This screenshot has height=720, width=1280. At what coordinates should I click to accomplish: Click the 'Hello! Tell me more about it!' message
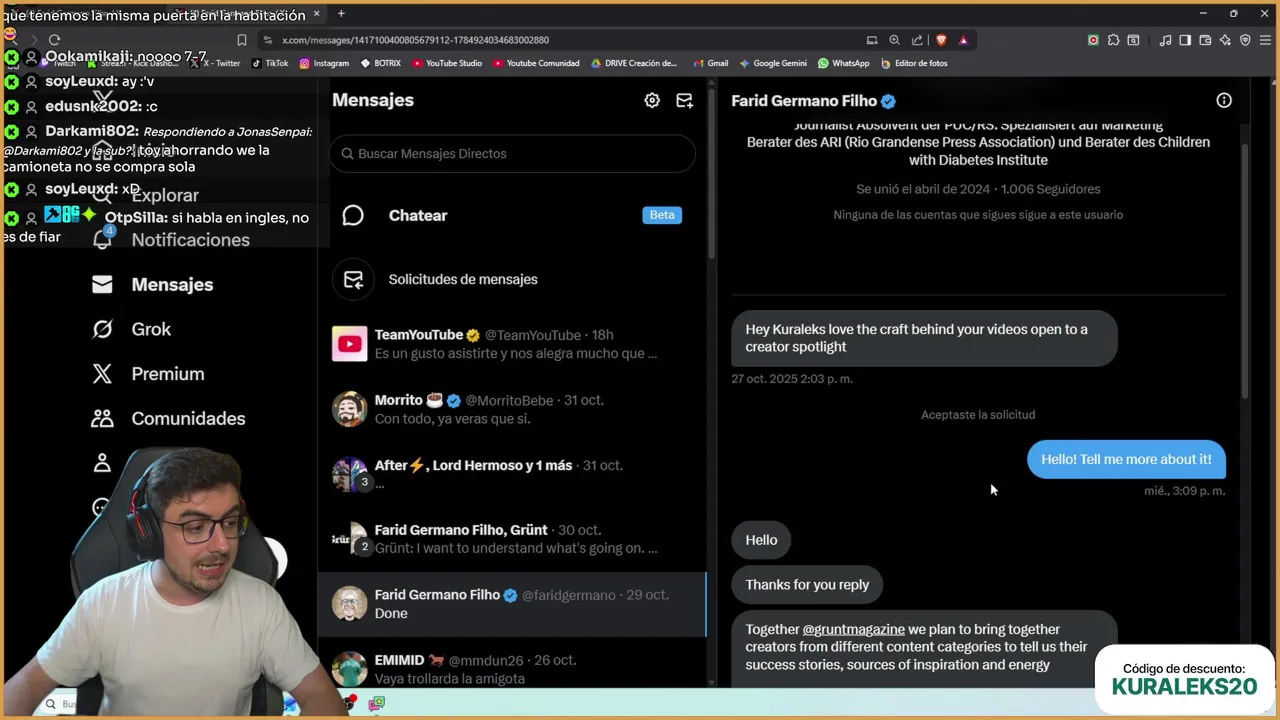tap(1126, 460)
